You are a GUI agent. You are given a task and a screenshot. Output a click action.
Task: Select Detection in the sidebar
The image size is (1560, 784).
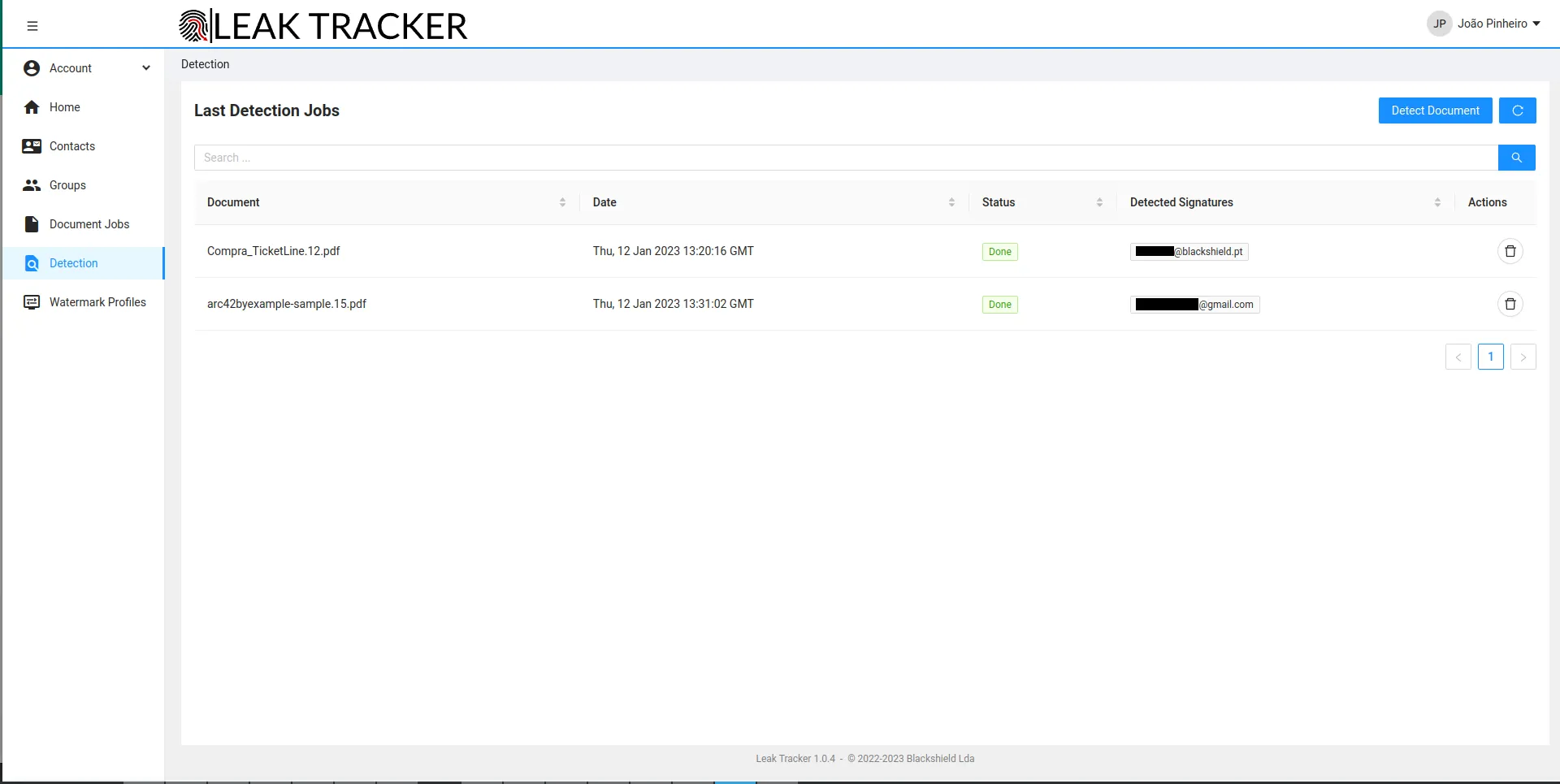(x=83, y=263)
